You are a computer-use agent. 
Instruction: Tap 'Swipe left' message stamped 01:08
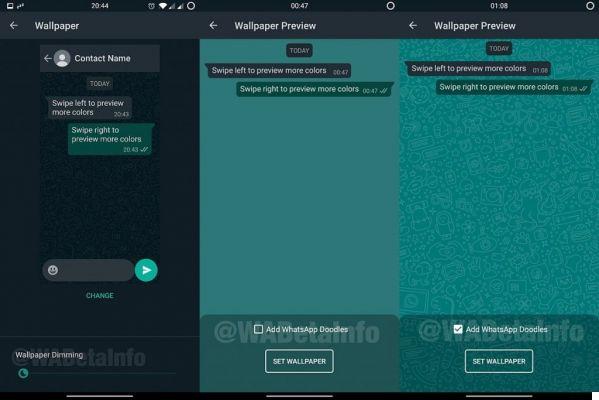pos(478,69)
